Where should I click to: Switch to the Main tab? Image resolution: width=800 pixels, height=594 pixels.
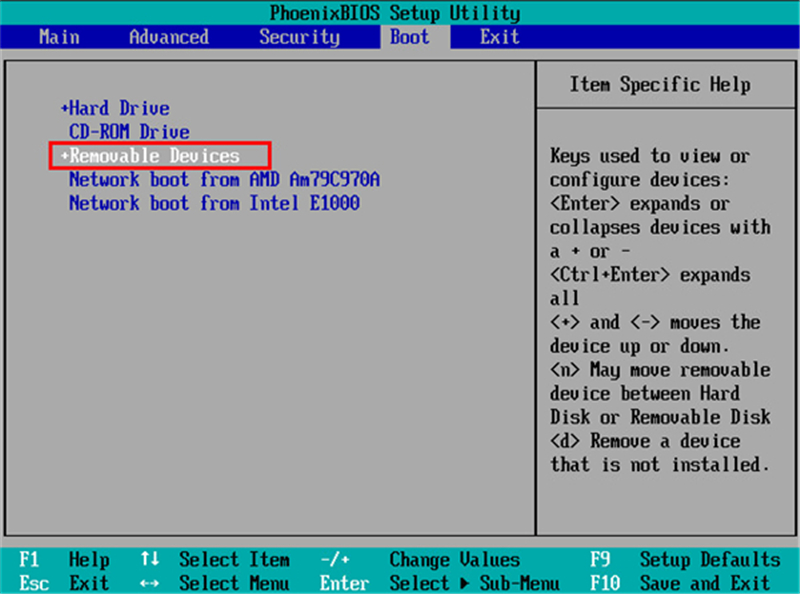pyautogui.click(x=58, y=37)
